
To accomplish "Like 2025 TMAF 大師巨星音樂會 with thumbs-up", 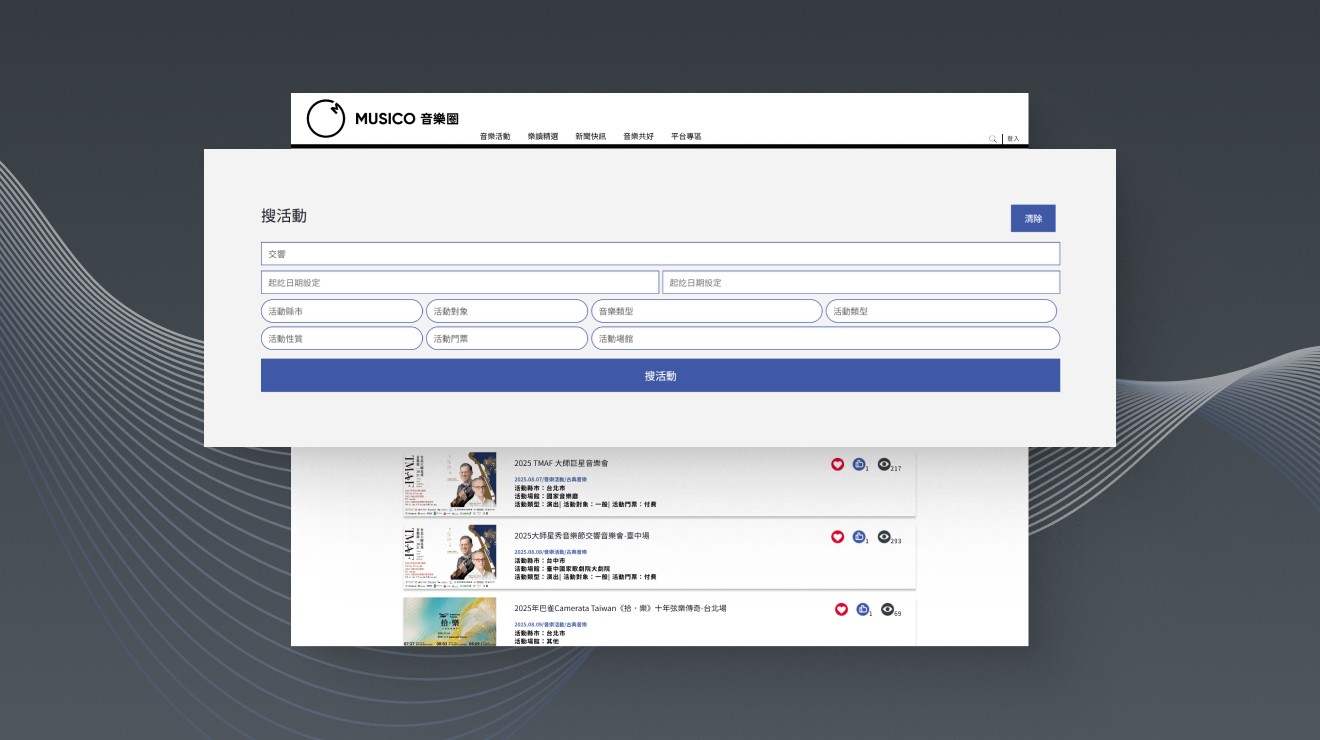I will (859, 464).
